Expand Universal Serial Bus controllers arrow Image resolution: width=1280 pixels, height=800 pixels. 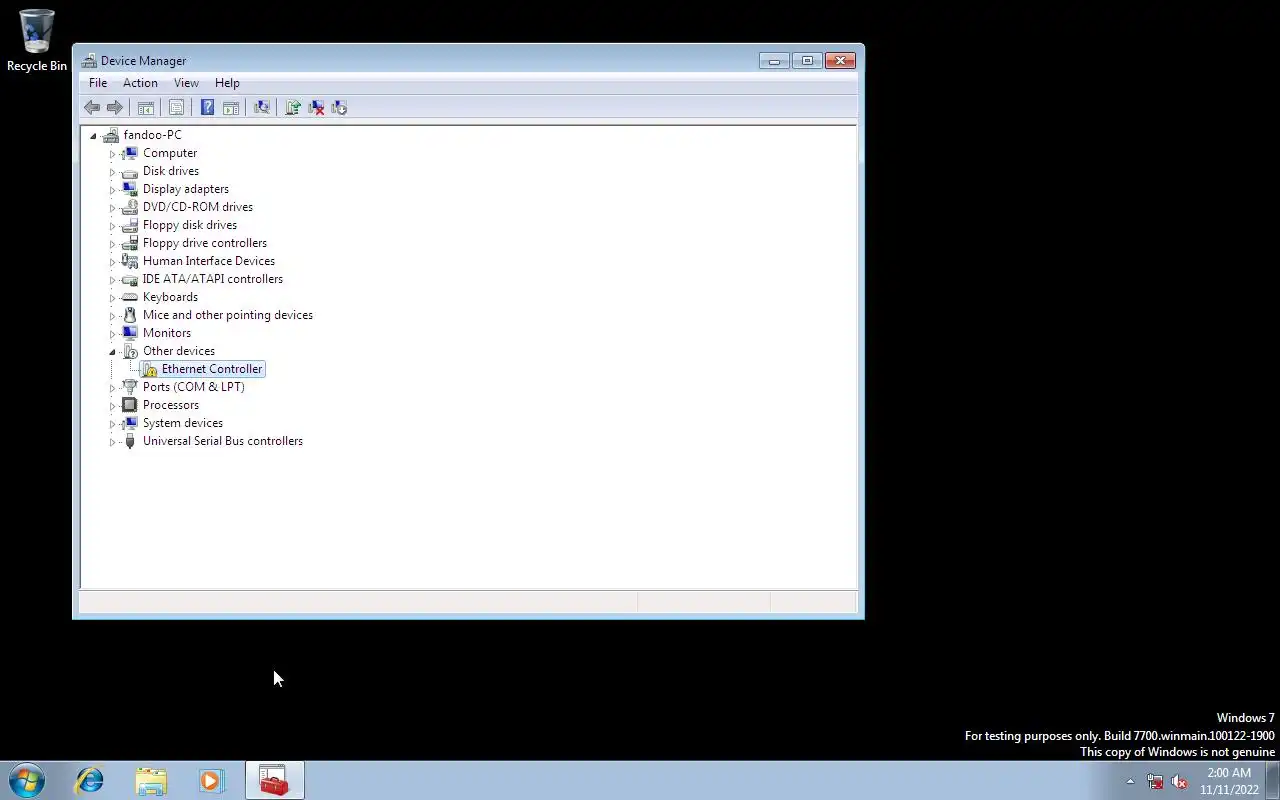[112, 442]
